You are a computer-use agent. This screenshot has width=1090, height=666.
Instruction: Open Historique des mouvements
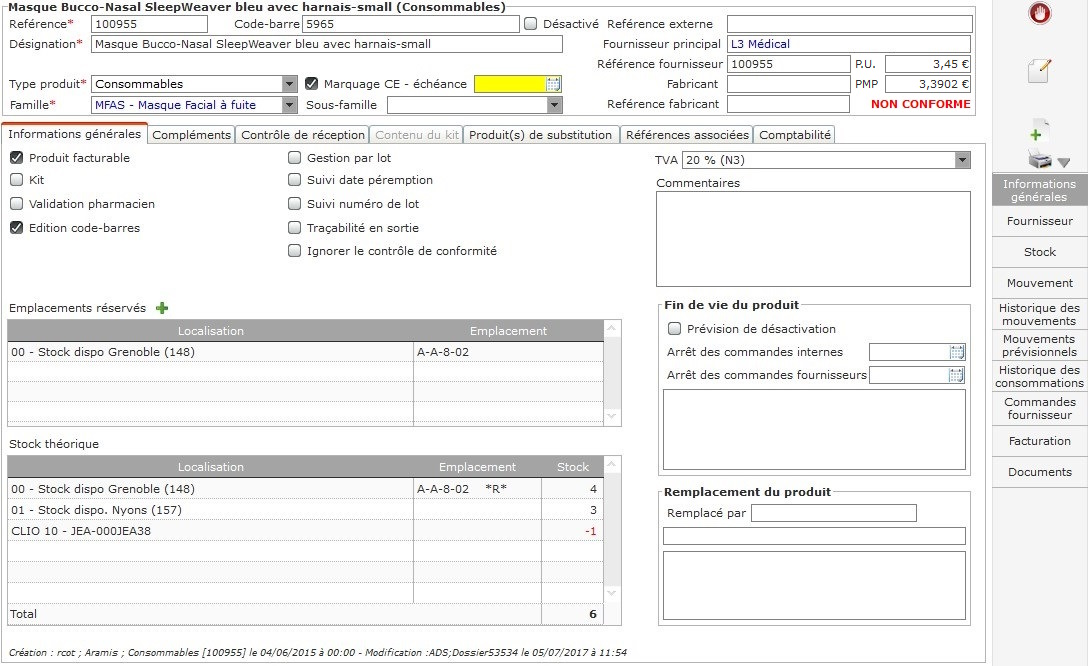click(x=1039, y=314)
